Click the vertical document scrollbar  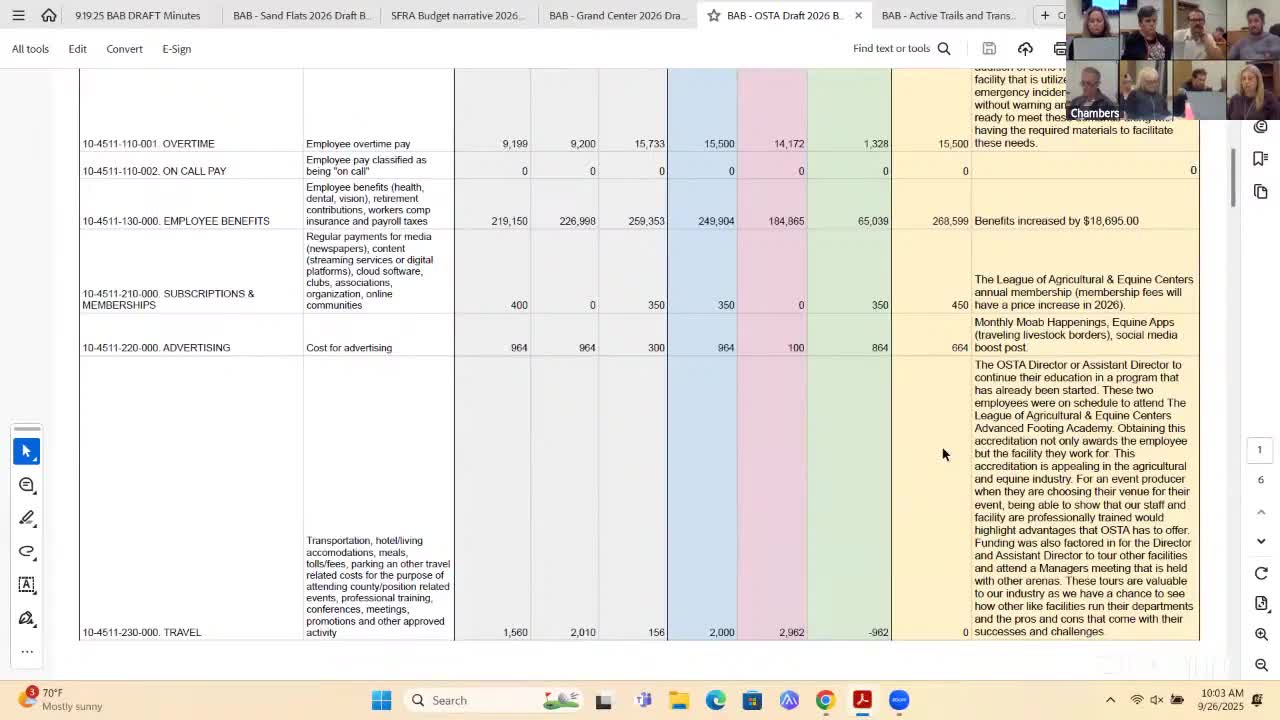point(1233,180)
